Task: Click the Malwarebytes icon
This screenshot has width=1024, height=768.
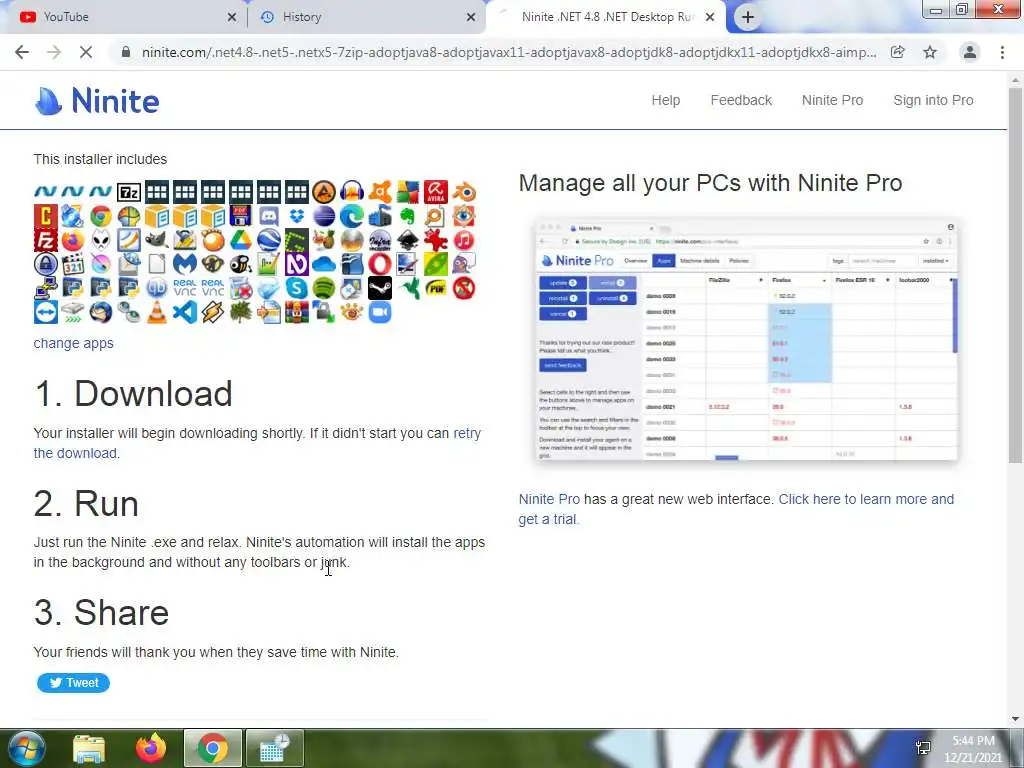Action: [x=185, y=264]
